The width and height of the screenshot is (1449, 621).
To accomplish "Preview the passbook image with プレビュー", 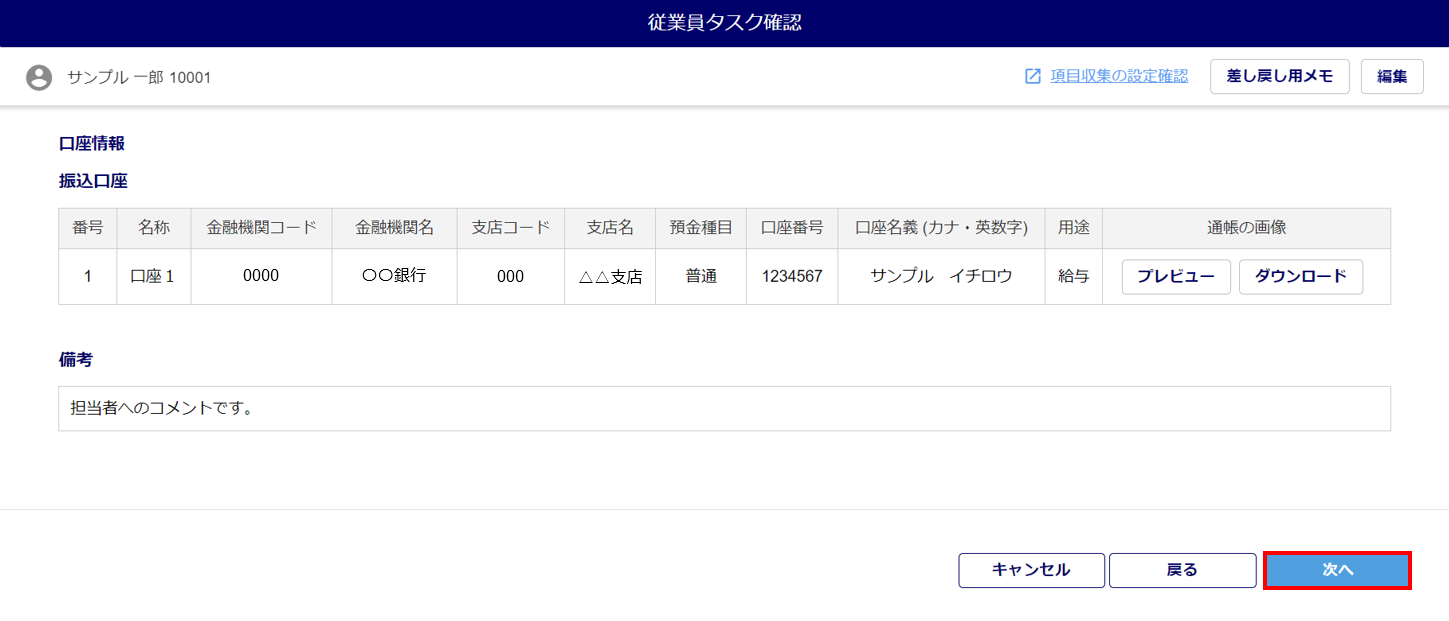I will [1175, 276].
